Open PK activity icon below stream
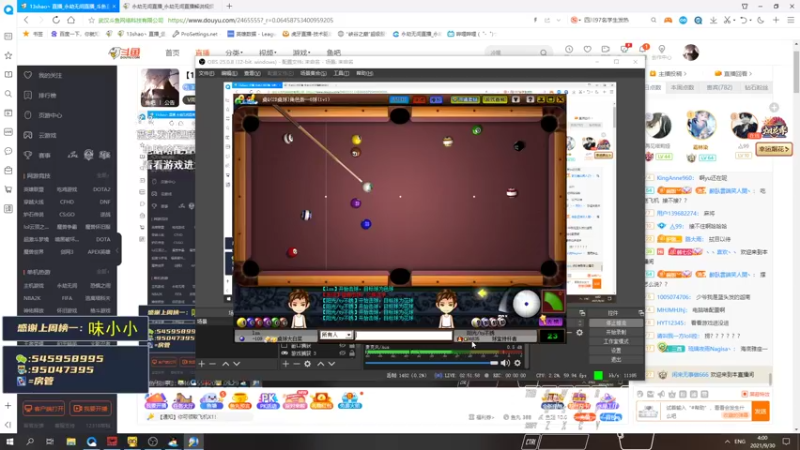The width and height of the screenshot is (800, 450). click(x=267, y=401)
